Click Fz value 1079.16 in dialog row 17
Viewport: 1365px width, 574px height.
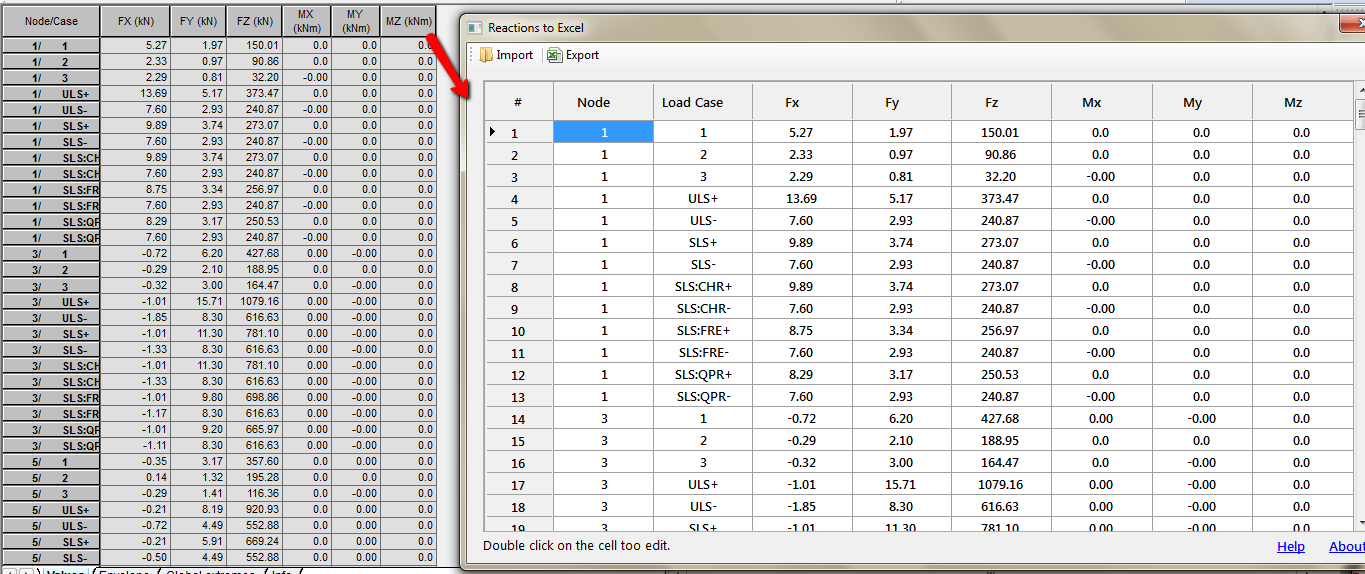(x=1001, y=484)
